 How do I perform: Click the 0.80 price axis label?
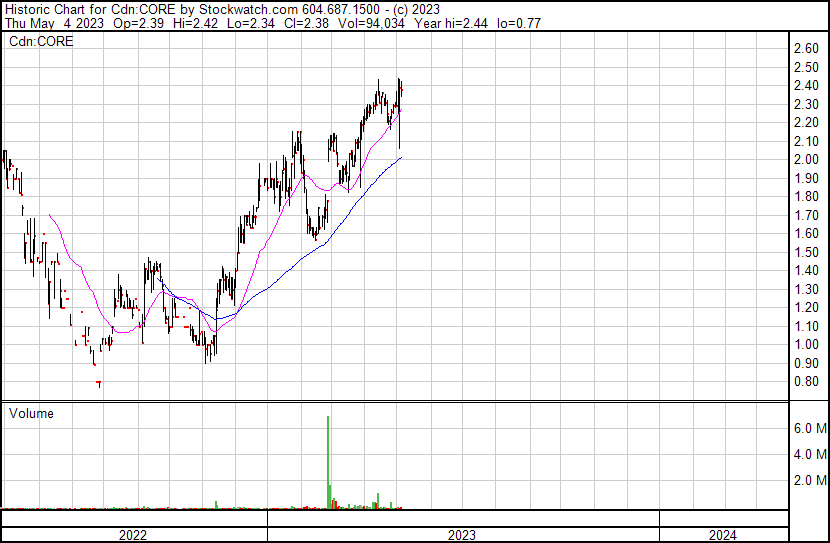805,382
